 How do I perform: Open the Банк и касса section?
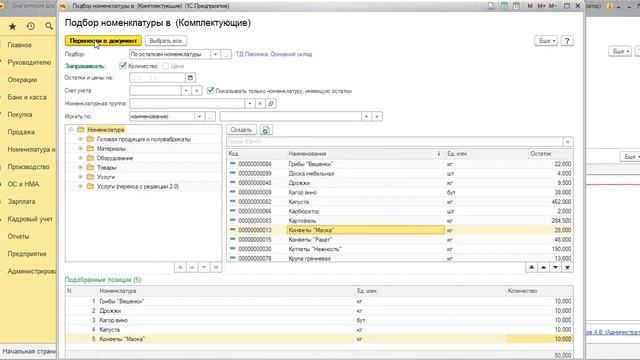coord(27,97)
